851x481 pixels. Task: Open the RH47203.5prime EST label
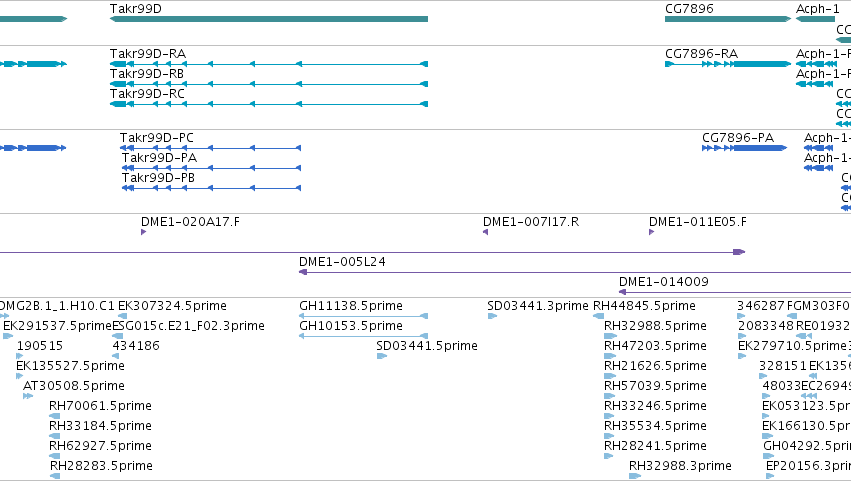tap(655, 346)
